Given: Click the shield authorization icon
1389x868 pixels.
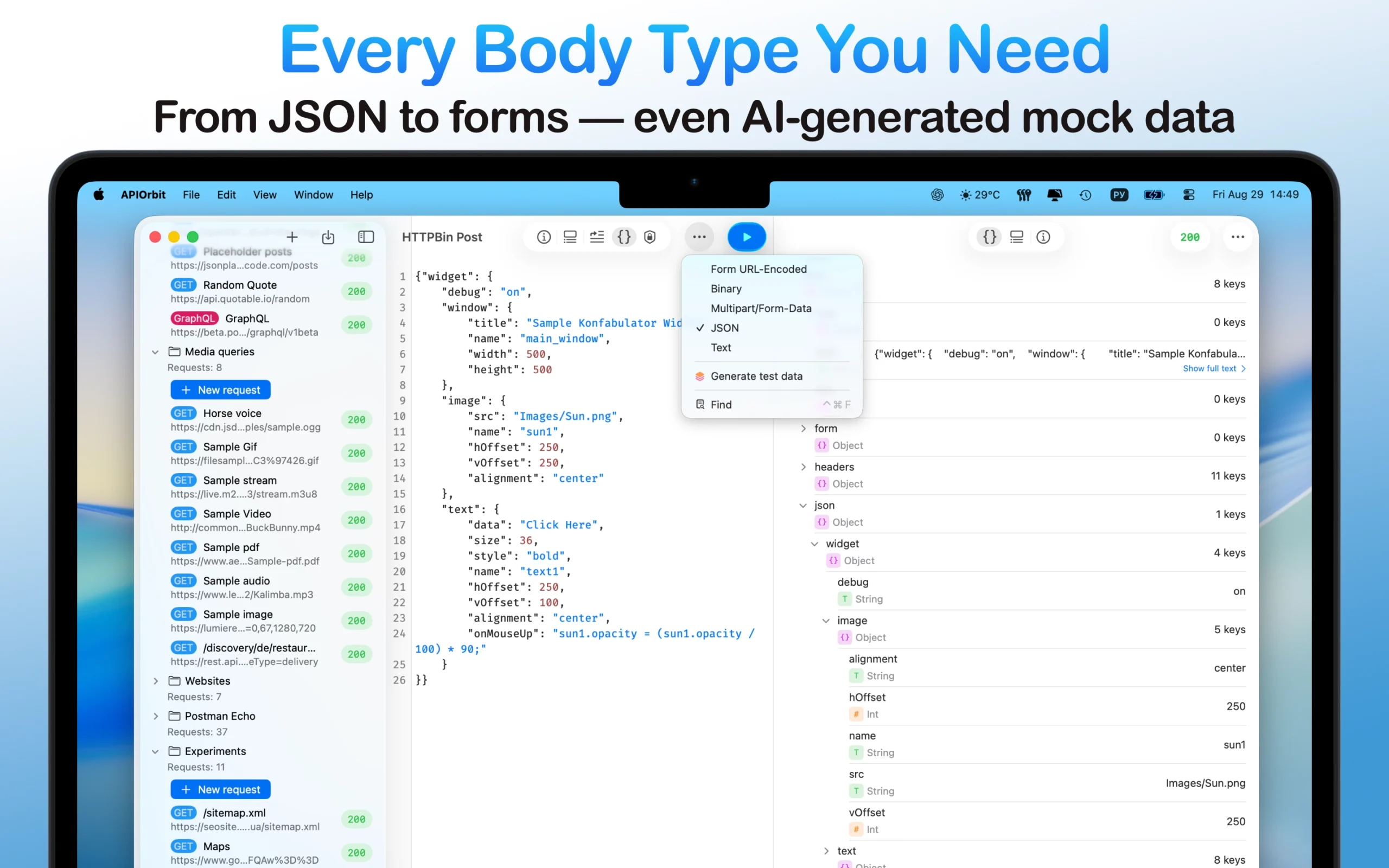Looking at the screenshot, I should [x=649, y=237].
